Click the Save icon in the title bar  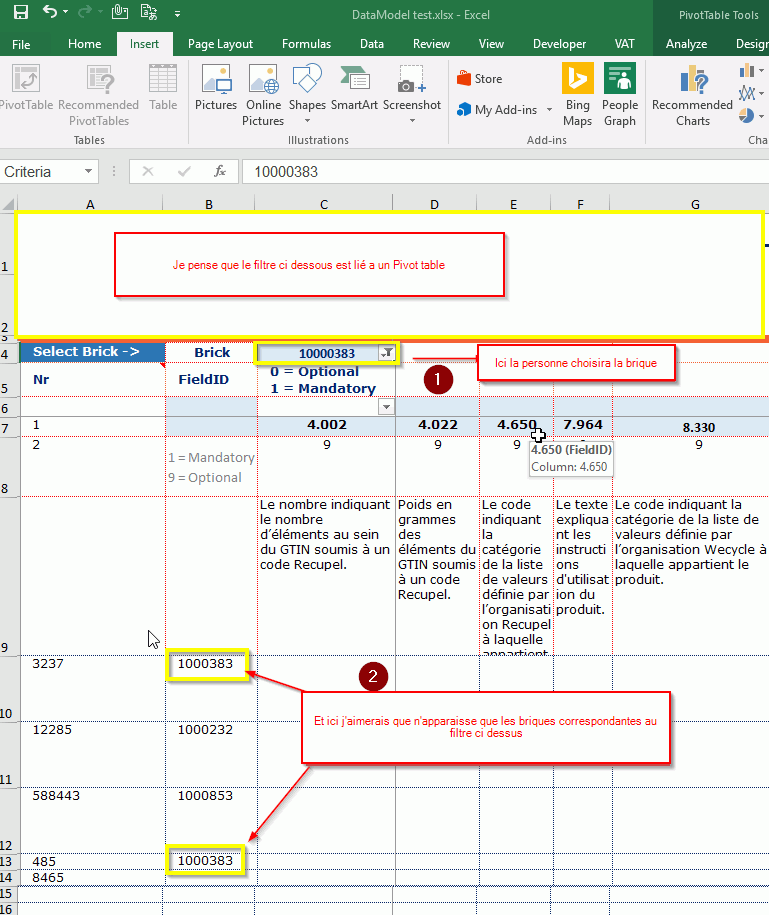tap(20, 14)
